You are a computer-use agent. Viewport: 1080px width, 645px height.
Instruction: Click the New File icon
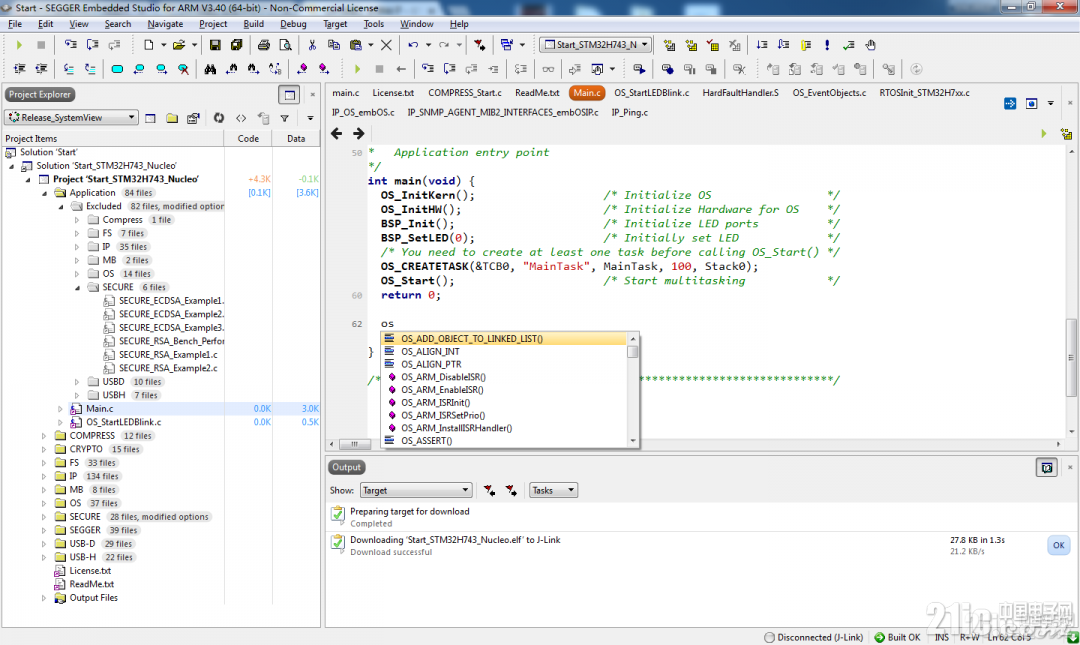[148, 45]
